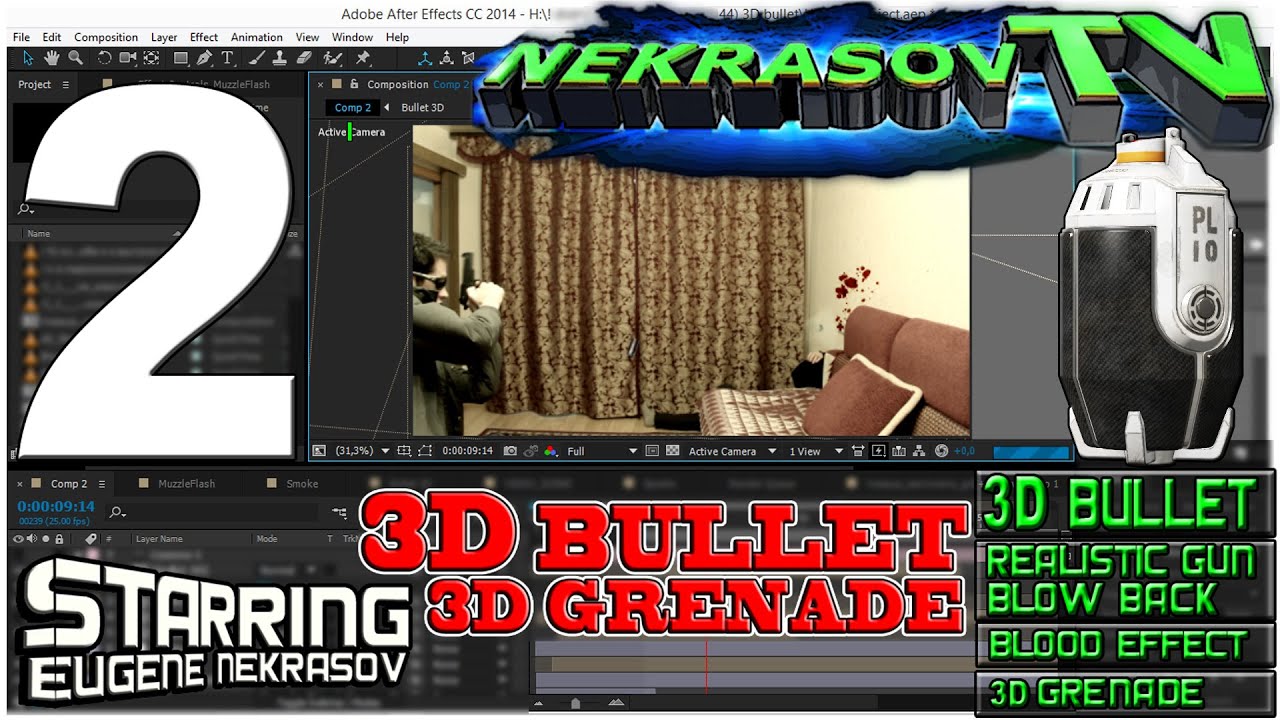The image size is (1280, 720).
Task: Select the Zoom magnifier tool
Action: tap(75, 58)
